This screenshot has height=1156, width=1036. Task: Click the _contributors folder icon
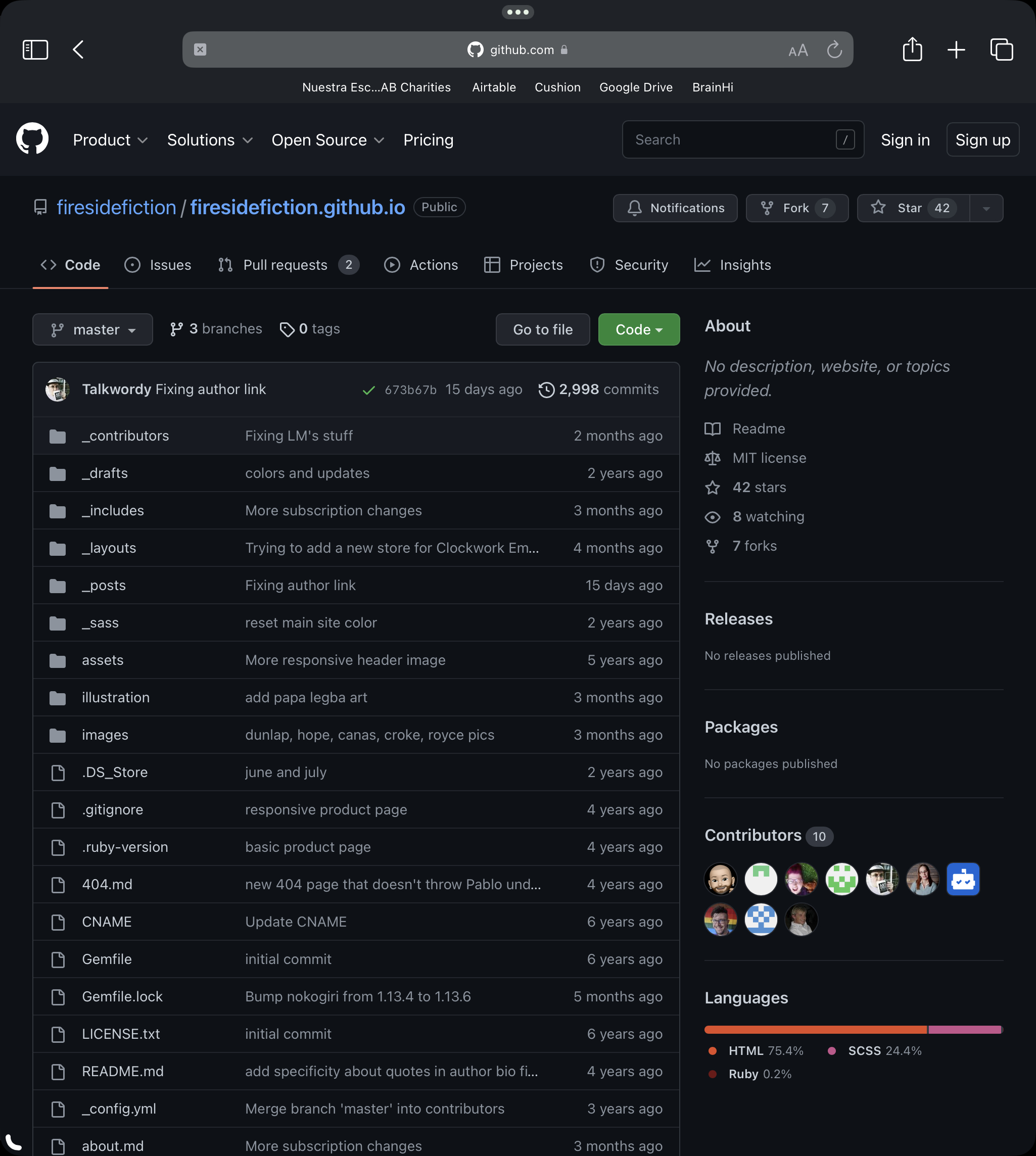(x=58, y=436)
